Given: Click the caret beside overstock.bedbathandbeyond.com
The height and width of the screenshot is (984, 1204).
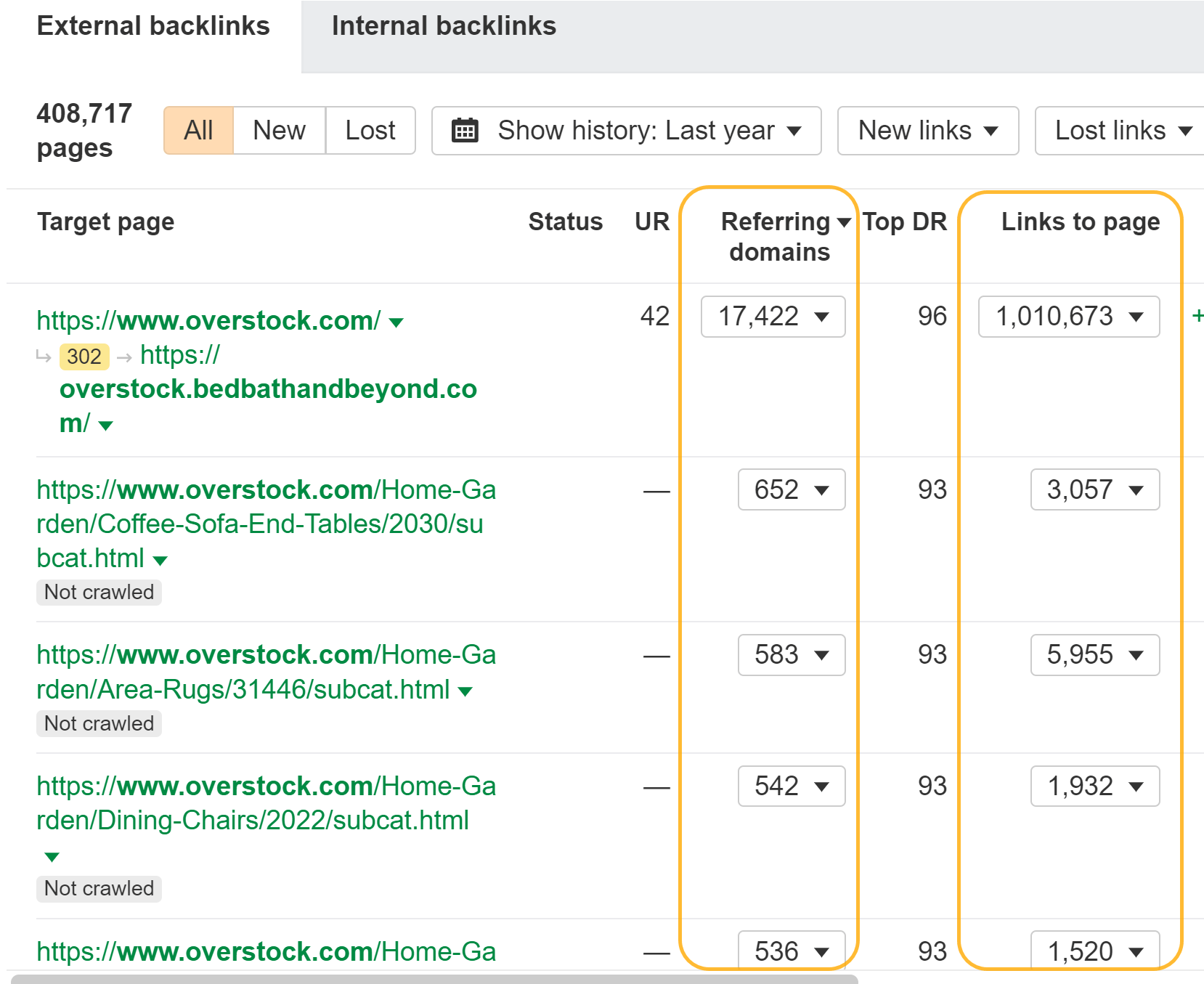Looking at the screenshot, I should pos(106,426).
